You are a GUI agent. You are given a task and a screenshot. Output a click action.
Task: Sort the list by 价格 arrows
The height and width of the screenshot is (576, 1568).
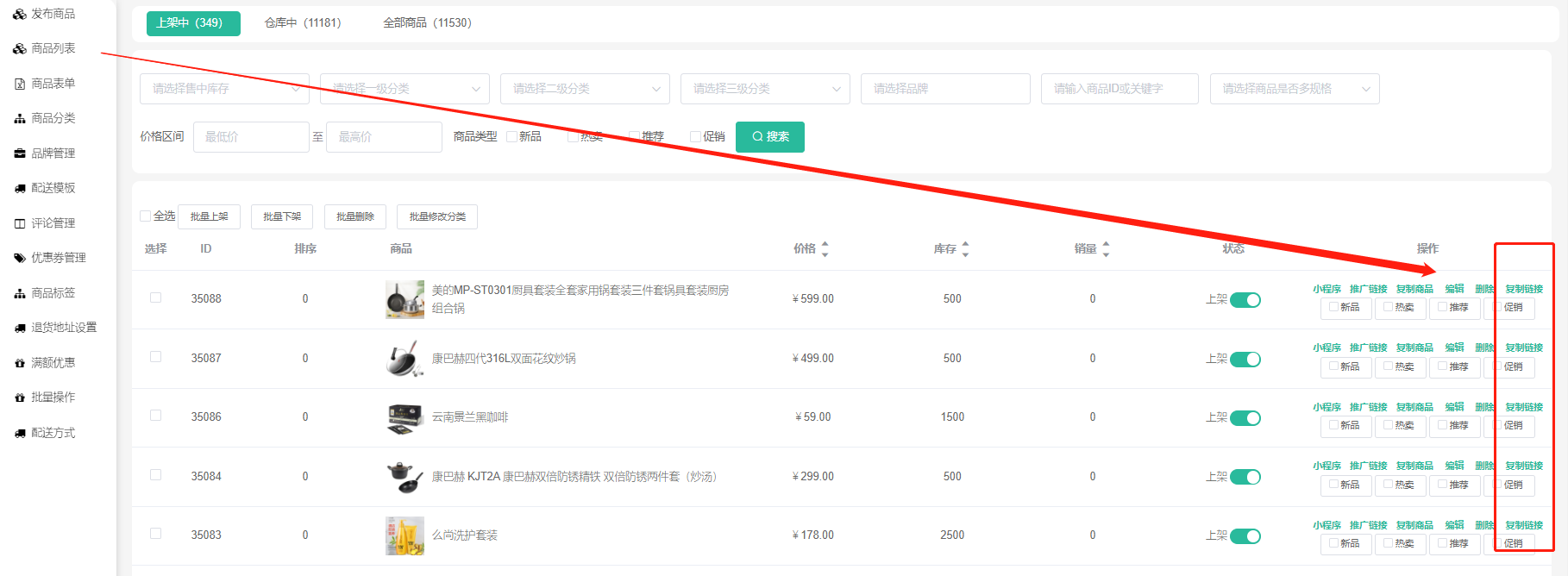point(825,249)
